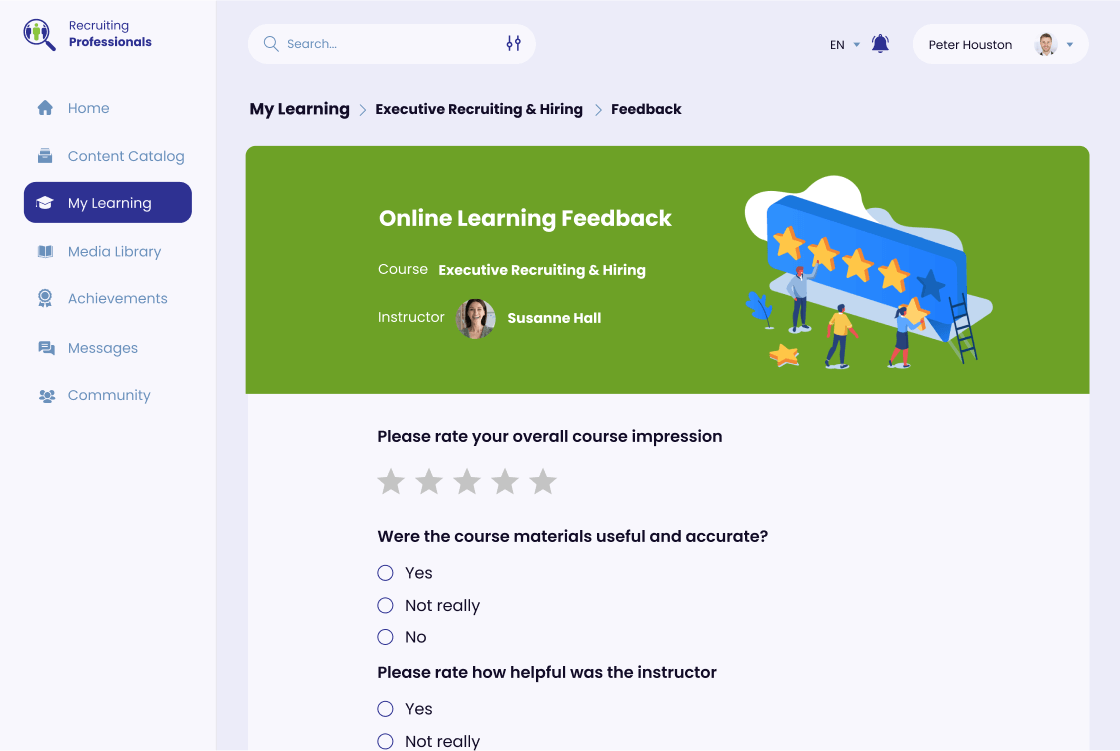Rate course with the fifth star
Screen dimensions: 1120x751
543,482
